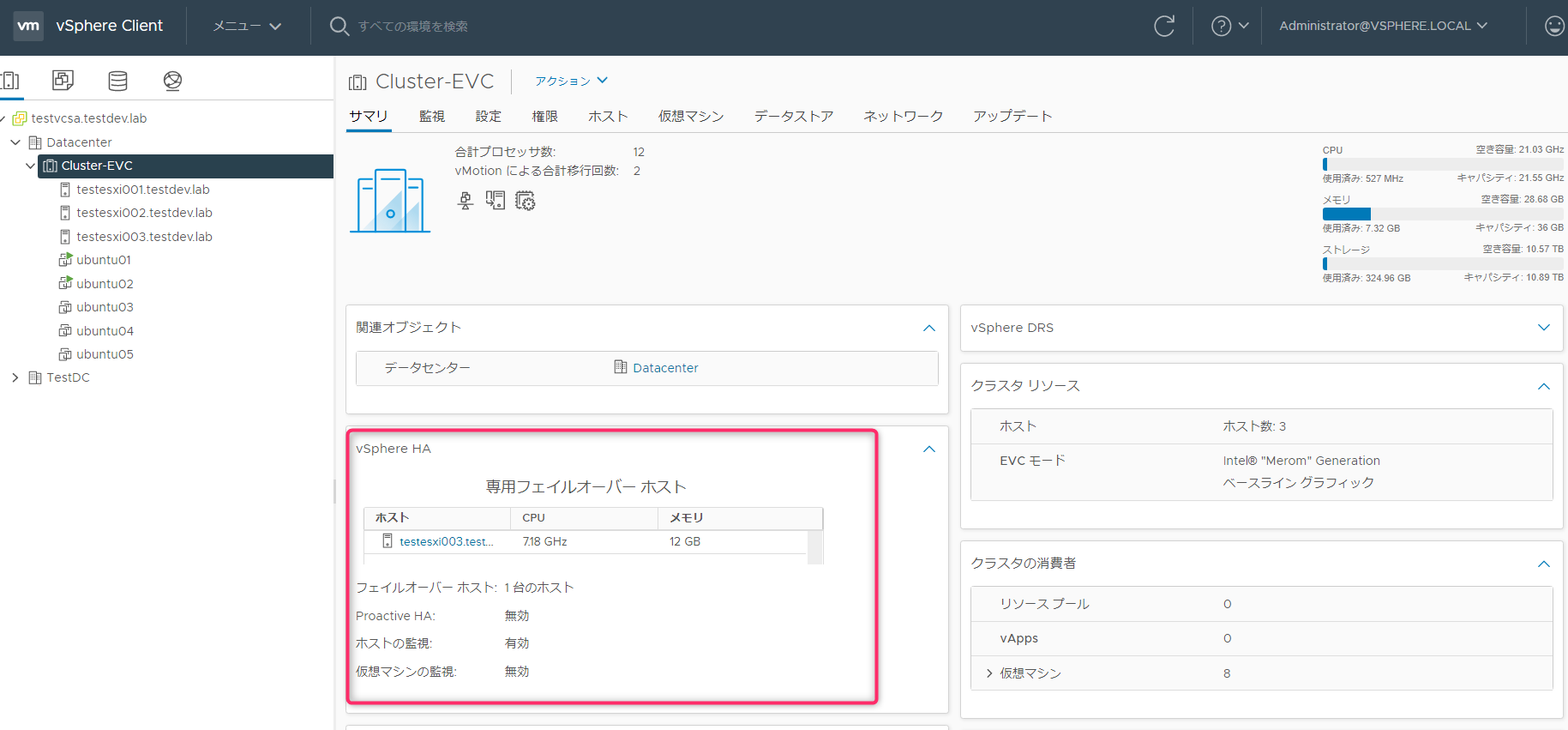Open the アクション dropdown
Image resolution: width=1568 pixels, height=730 pixels.
tap(571, 81)
